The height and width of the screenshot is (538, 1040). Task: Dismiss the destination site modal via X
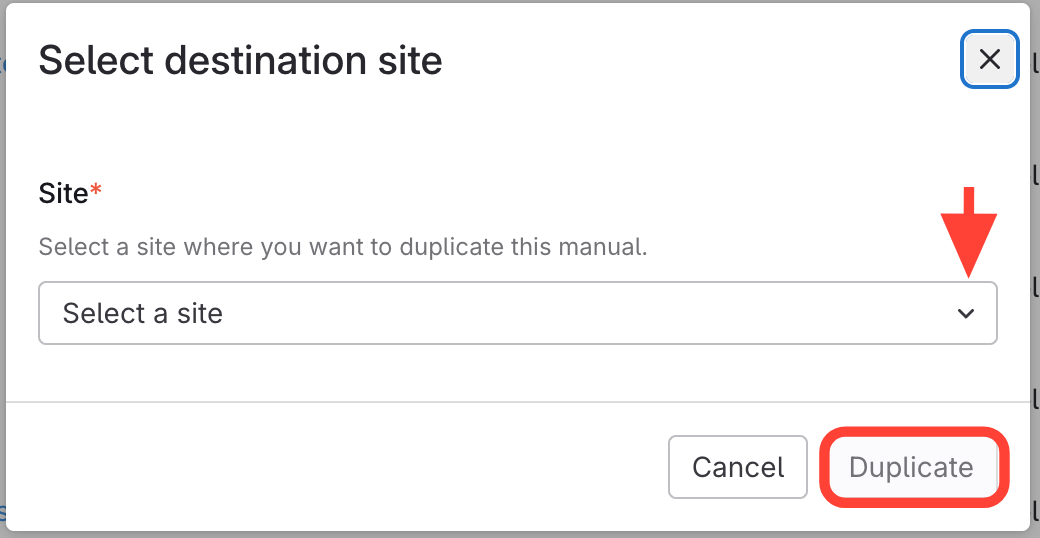989,60
